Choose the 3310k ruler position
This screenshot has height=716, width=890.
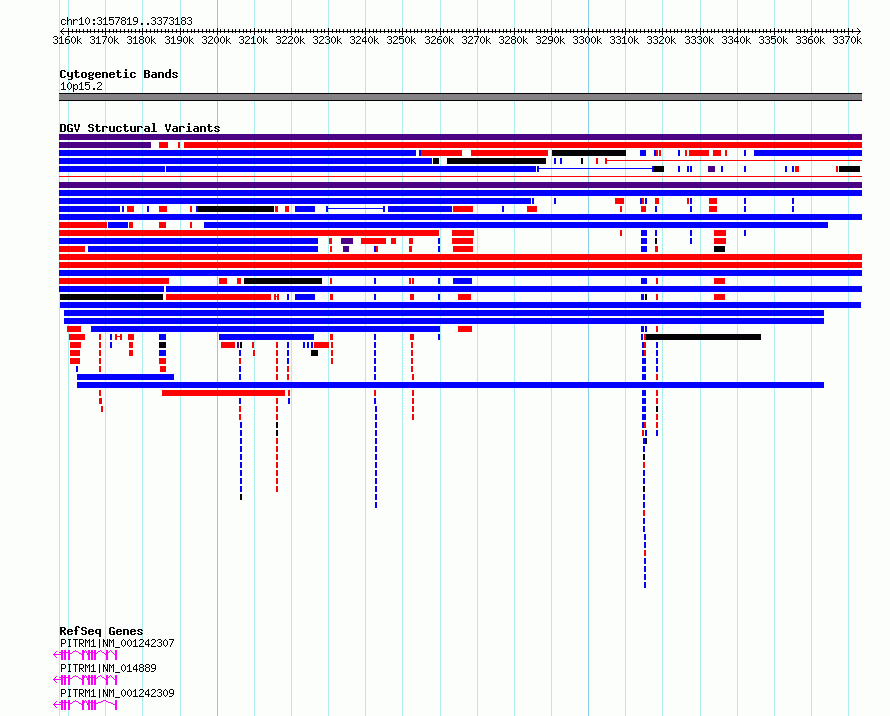pos(624,40)
